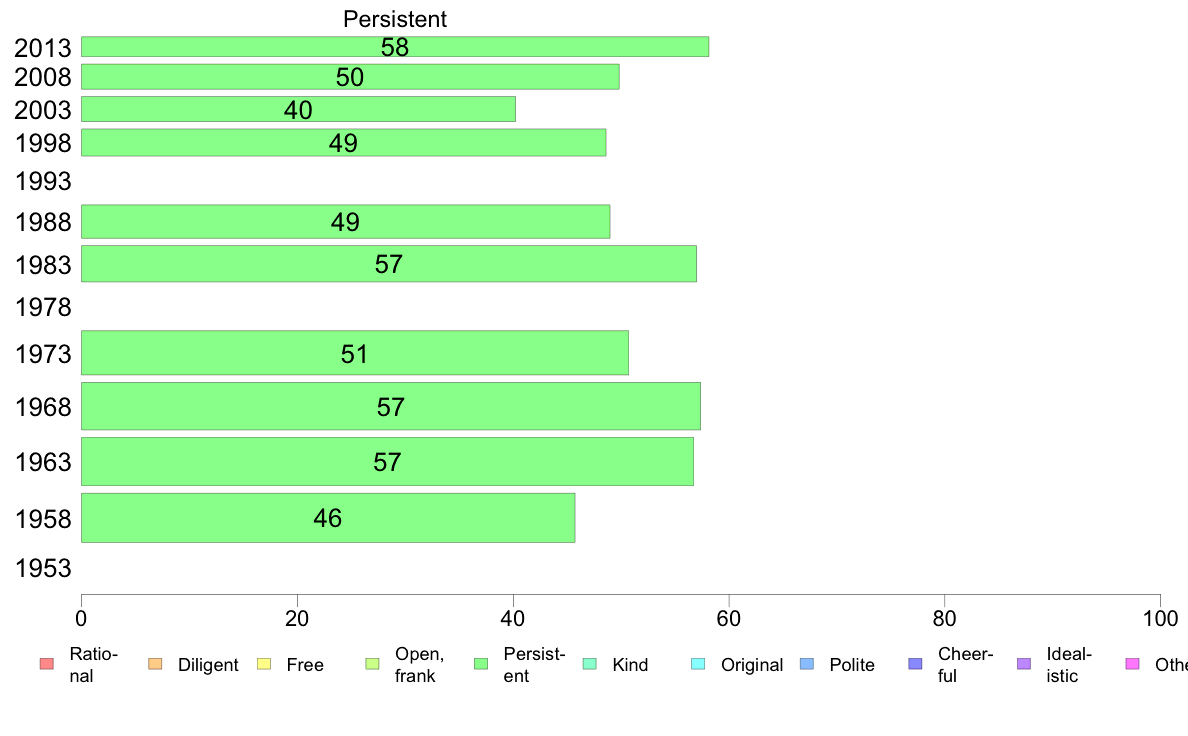Click the 60 tick on x-axis
This screenshot has width=1188, height=736.
[728, 619]
